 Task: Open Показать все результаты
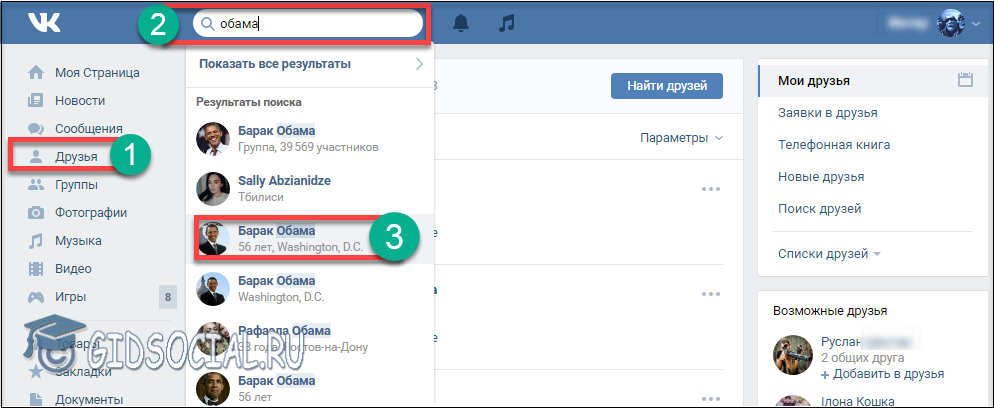pos(274,64)
